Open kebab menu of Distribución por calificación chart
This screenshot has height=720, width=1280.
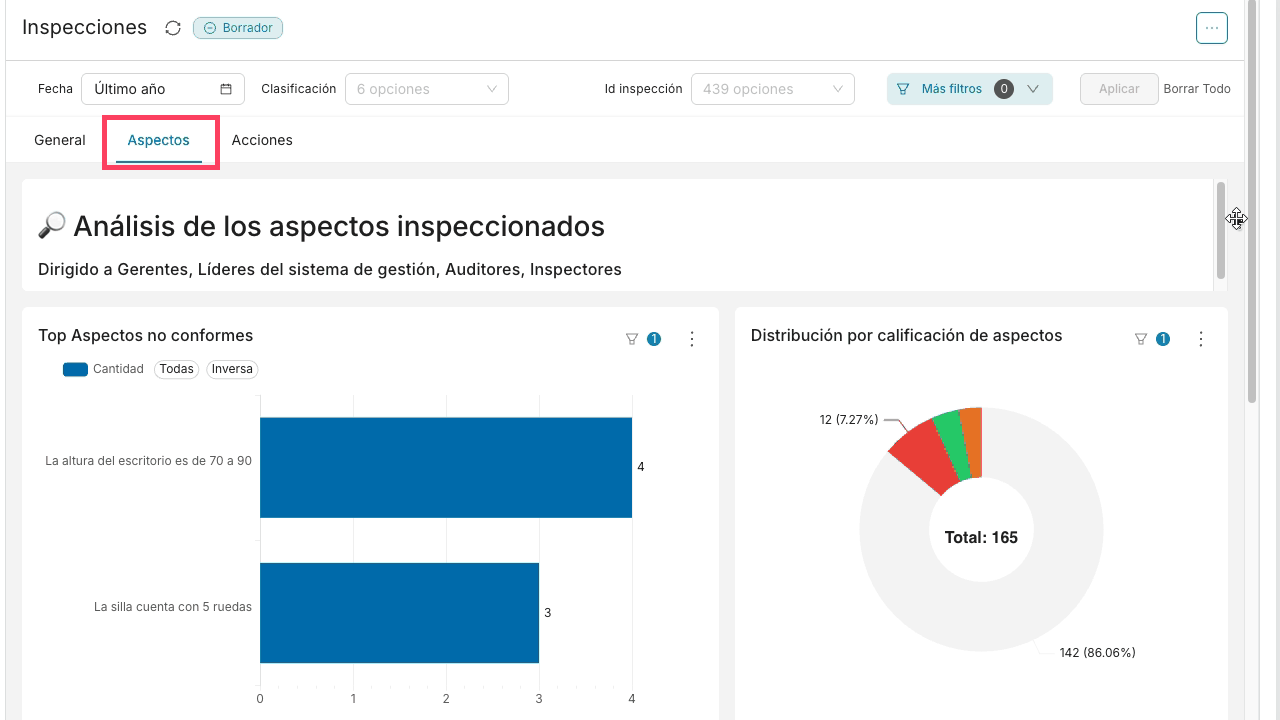pos(1201,339)
